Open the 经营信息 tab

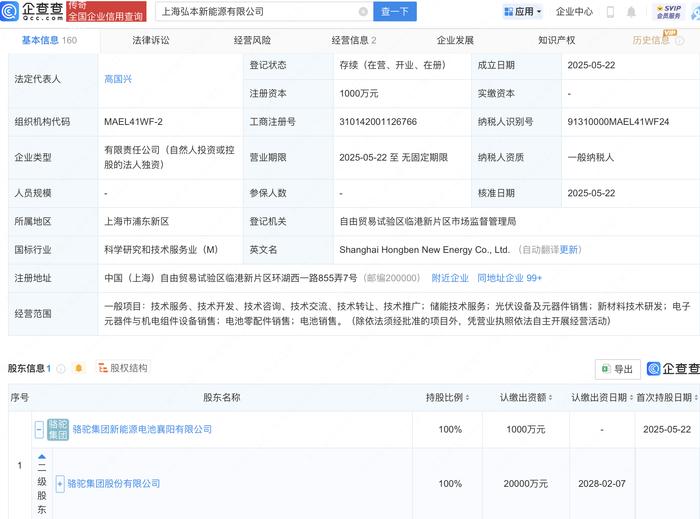pos(354,40)
